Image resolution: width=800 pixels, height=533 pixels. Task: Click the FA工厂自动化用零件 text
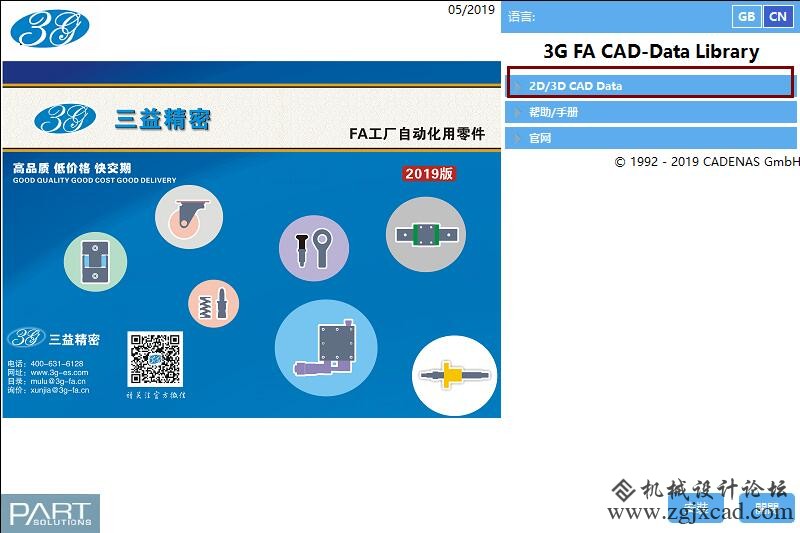tap(417, 134)
